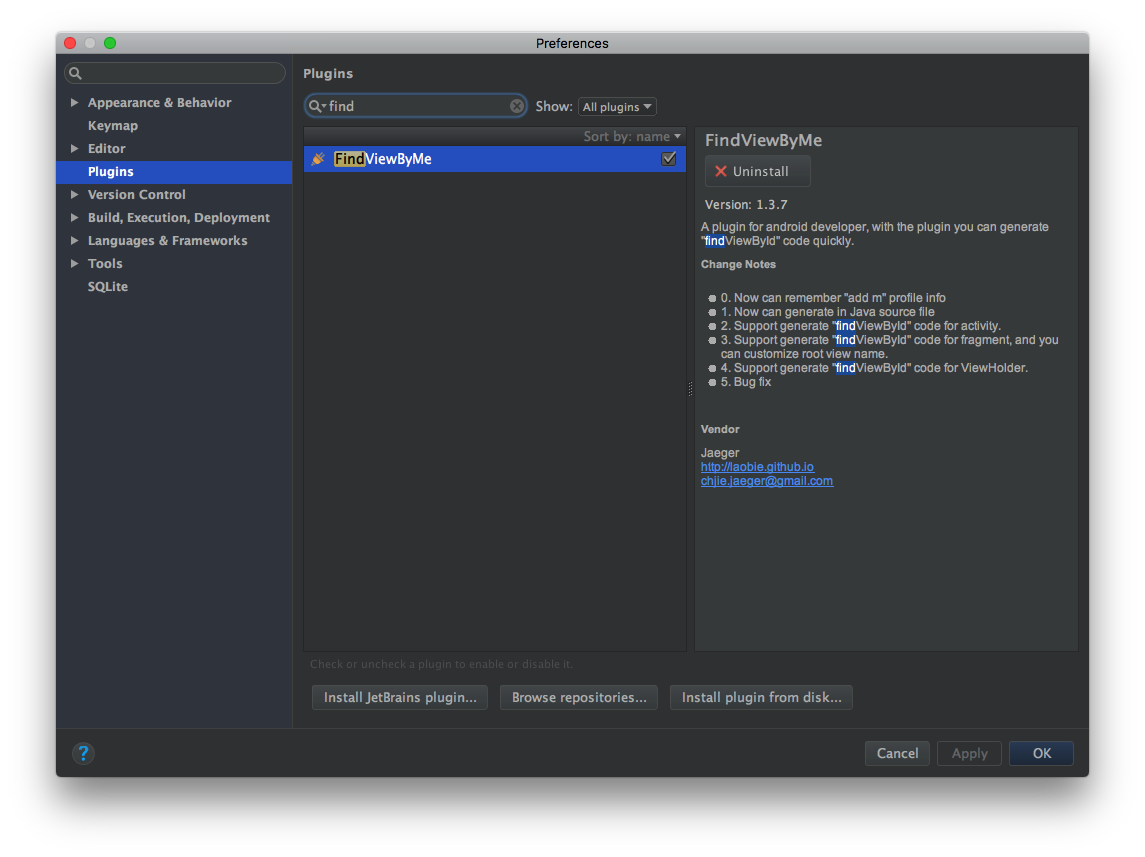This screenshot has width=1145, height=857.
Task: Click Install JetBrains plugin button
Action: (400, 698)
